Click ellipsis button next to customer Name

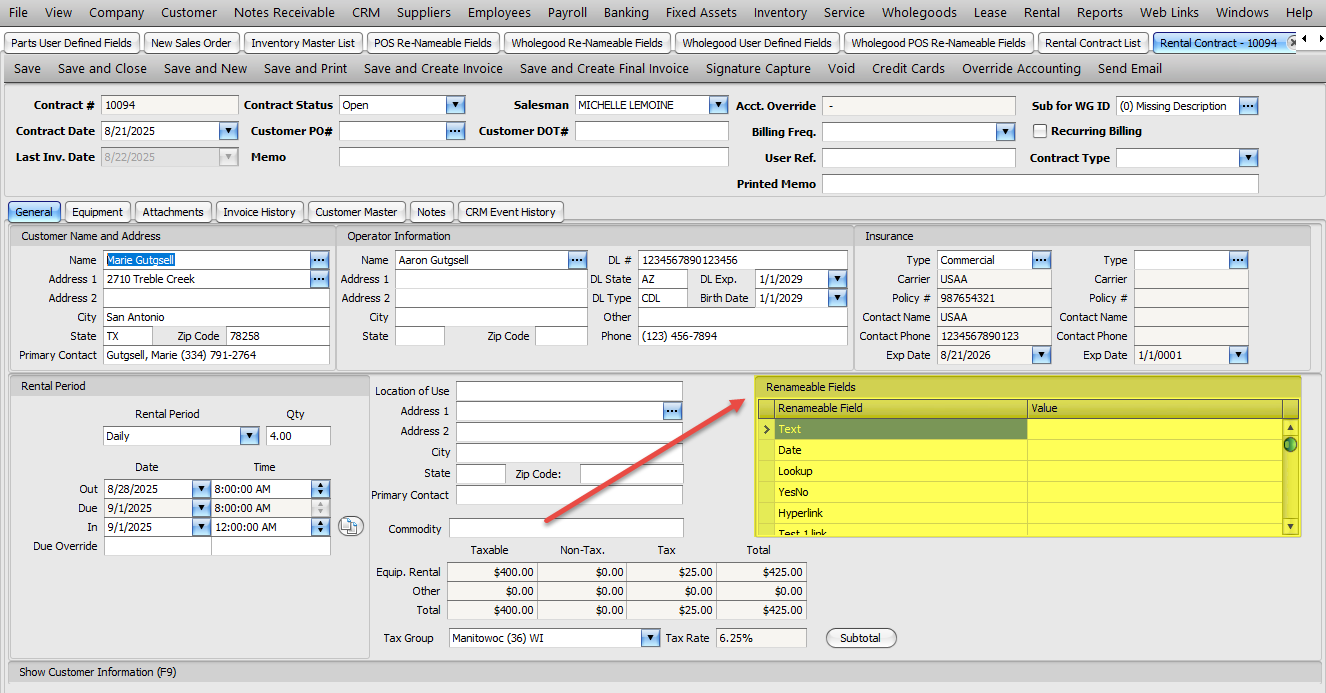(319, 260)
